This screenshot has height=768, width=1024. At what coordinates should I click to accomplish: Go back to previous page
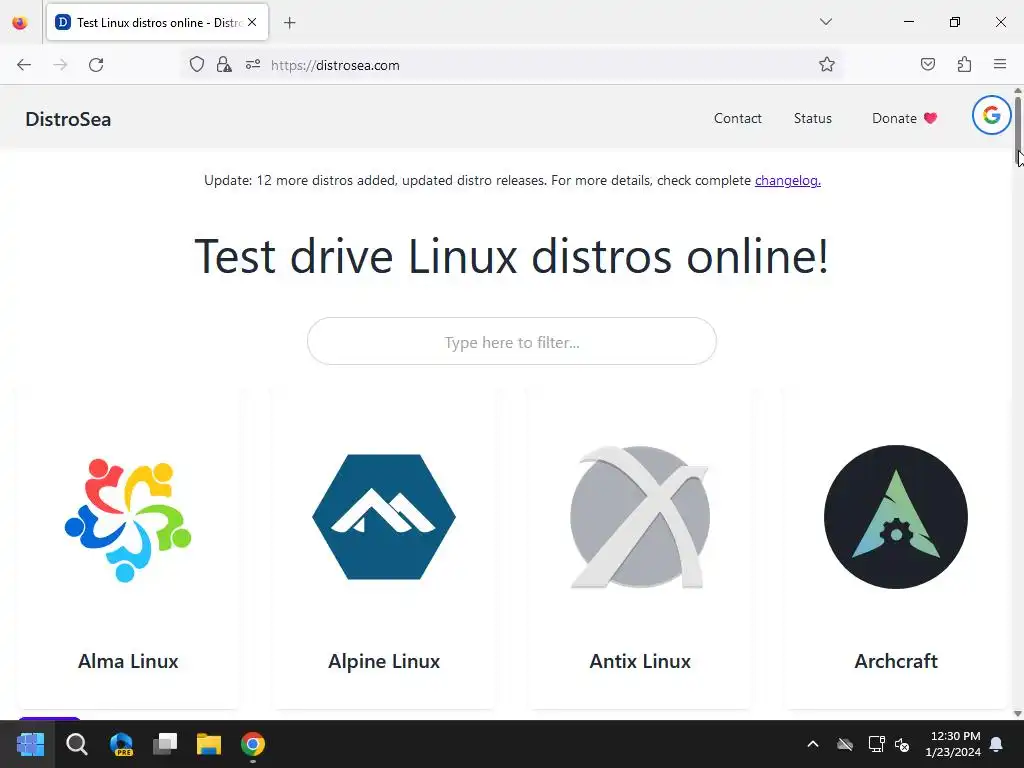tap(24, 65)
